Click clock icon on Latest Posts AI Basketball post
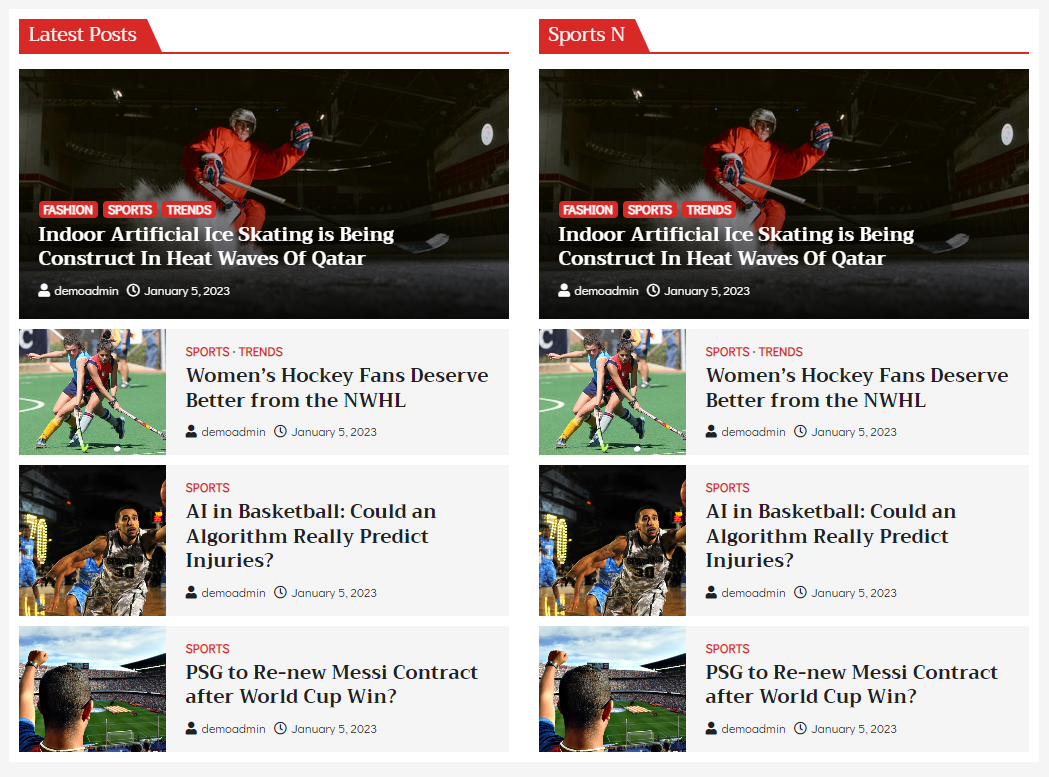Image resolution: width=1049 pixels, height=777 pixels. 280,592
